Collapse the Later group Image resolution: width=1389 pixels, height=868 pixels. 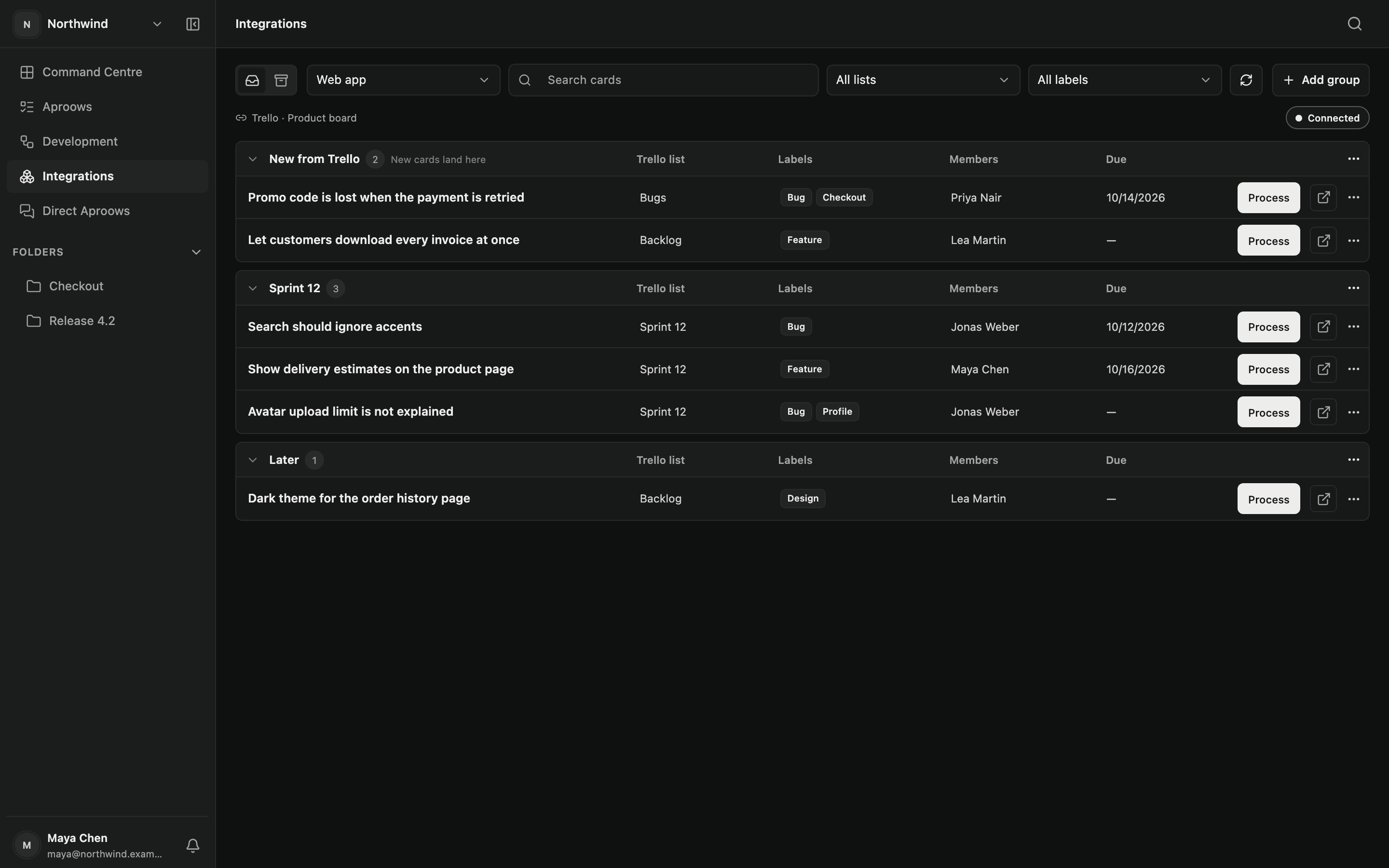point(253,460)
